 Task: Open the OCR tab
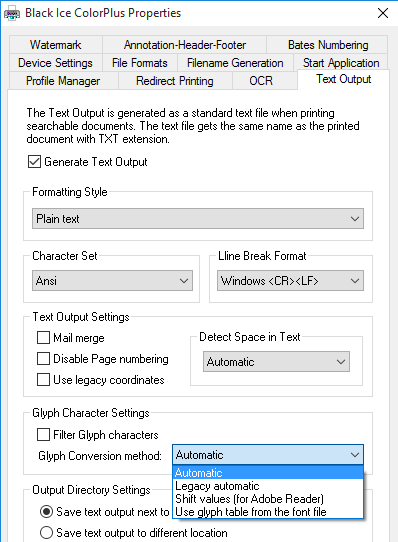click(x=261, y=81)
